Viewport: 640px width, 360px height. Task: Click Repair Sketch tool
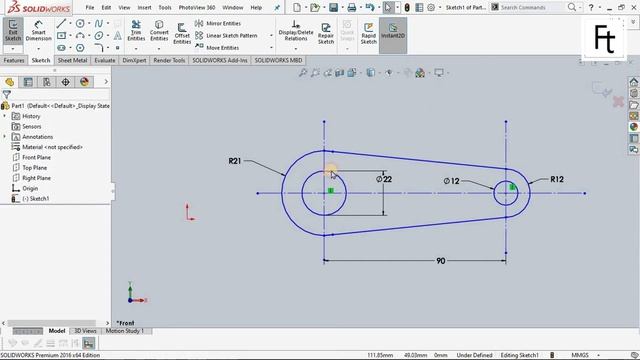[326, 33]
